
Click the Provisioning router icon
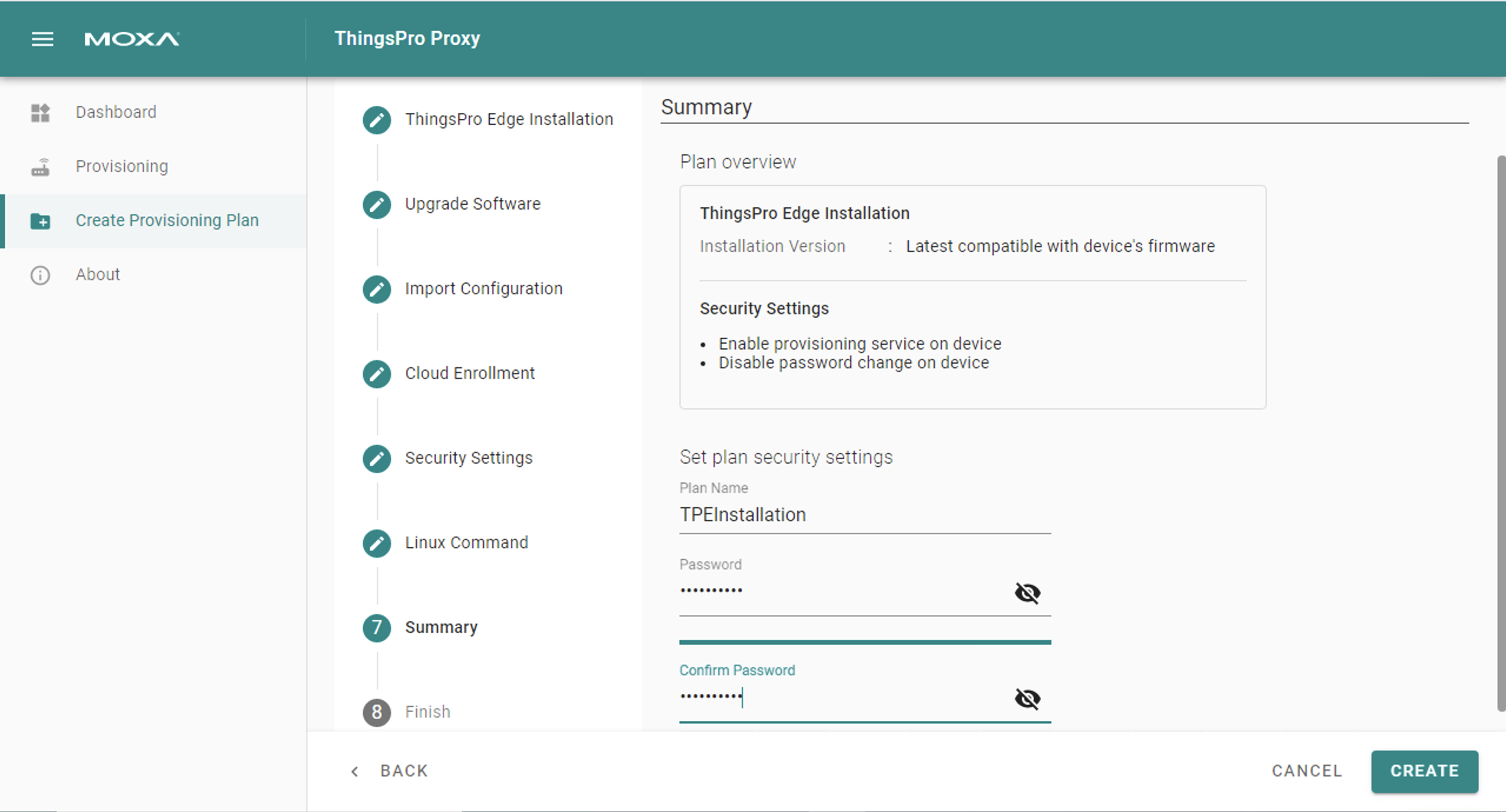(x=40, y=167)
